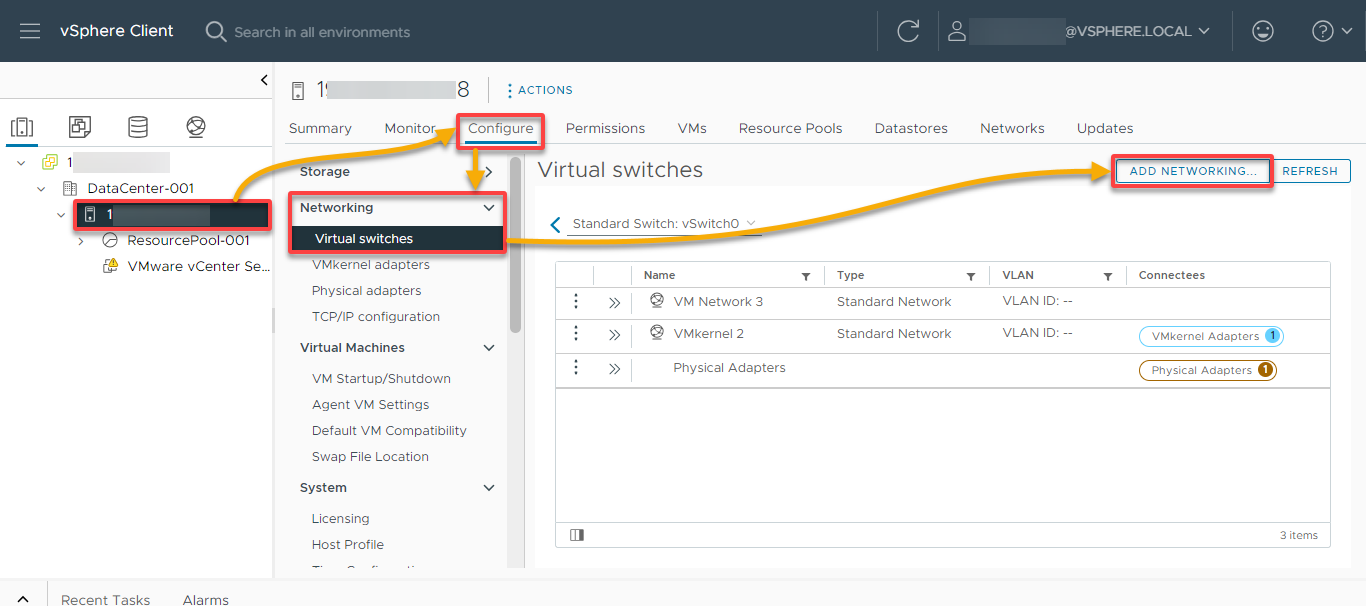Open the Resource Pools tab
This screenshot has width=1366, height=606.
(791, 128)
